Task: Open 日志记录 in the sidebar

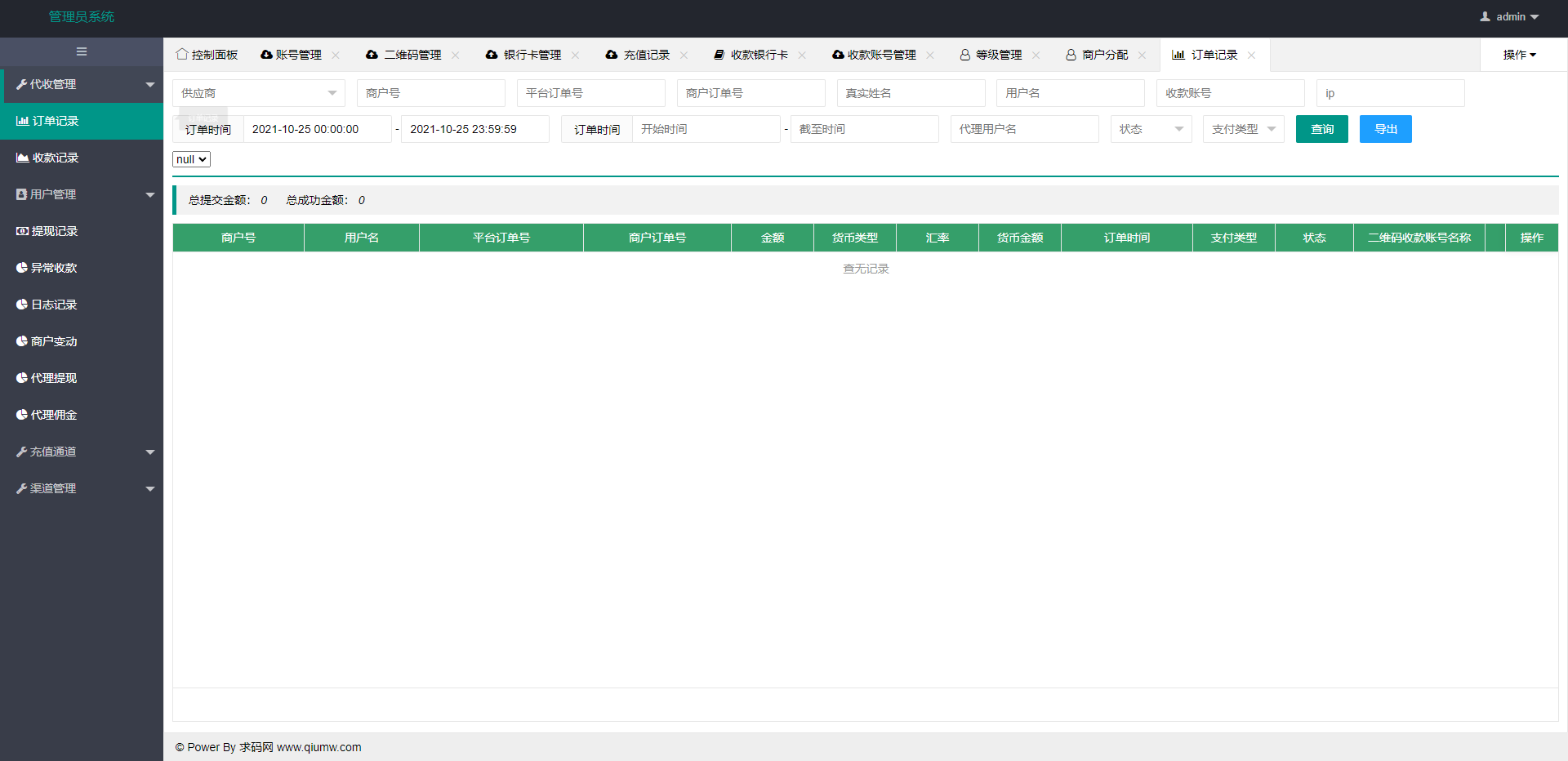Action: tap(82, 305)
